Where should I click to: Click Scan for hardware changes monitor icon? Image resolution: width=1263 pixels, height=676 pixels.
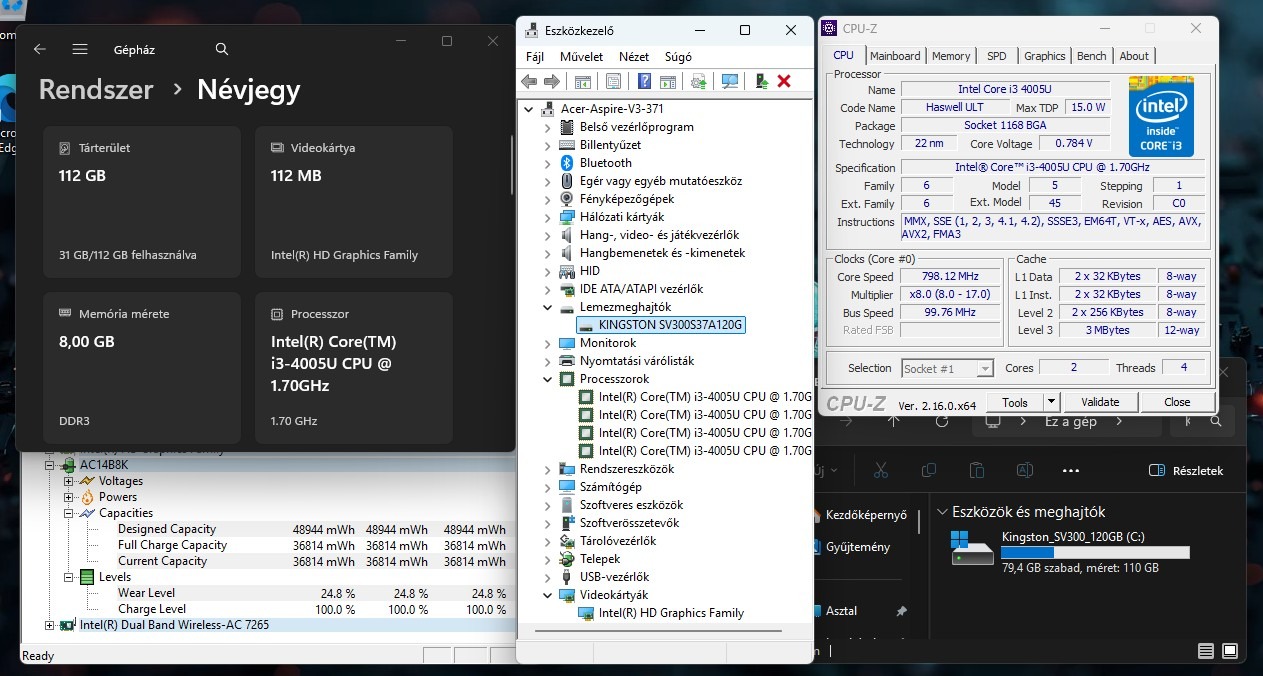(x=730, y=82)
